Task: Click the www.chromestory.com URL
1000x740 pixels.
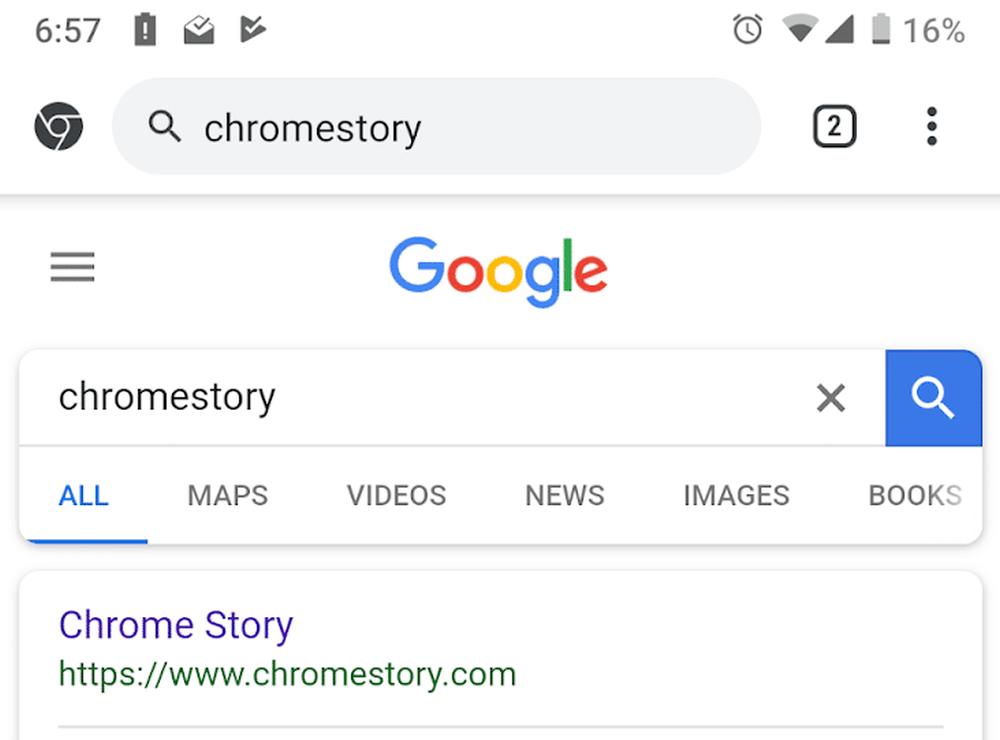Action: (x=287, y=674)
